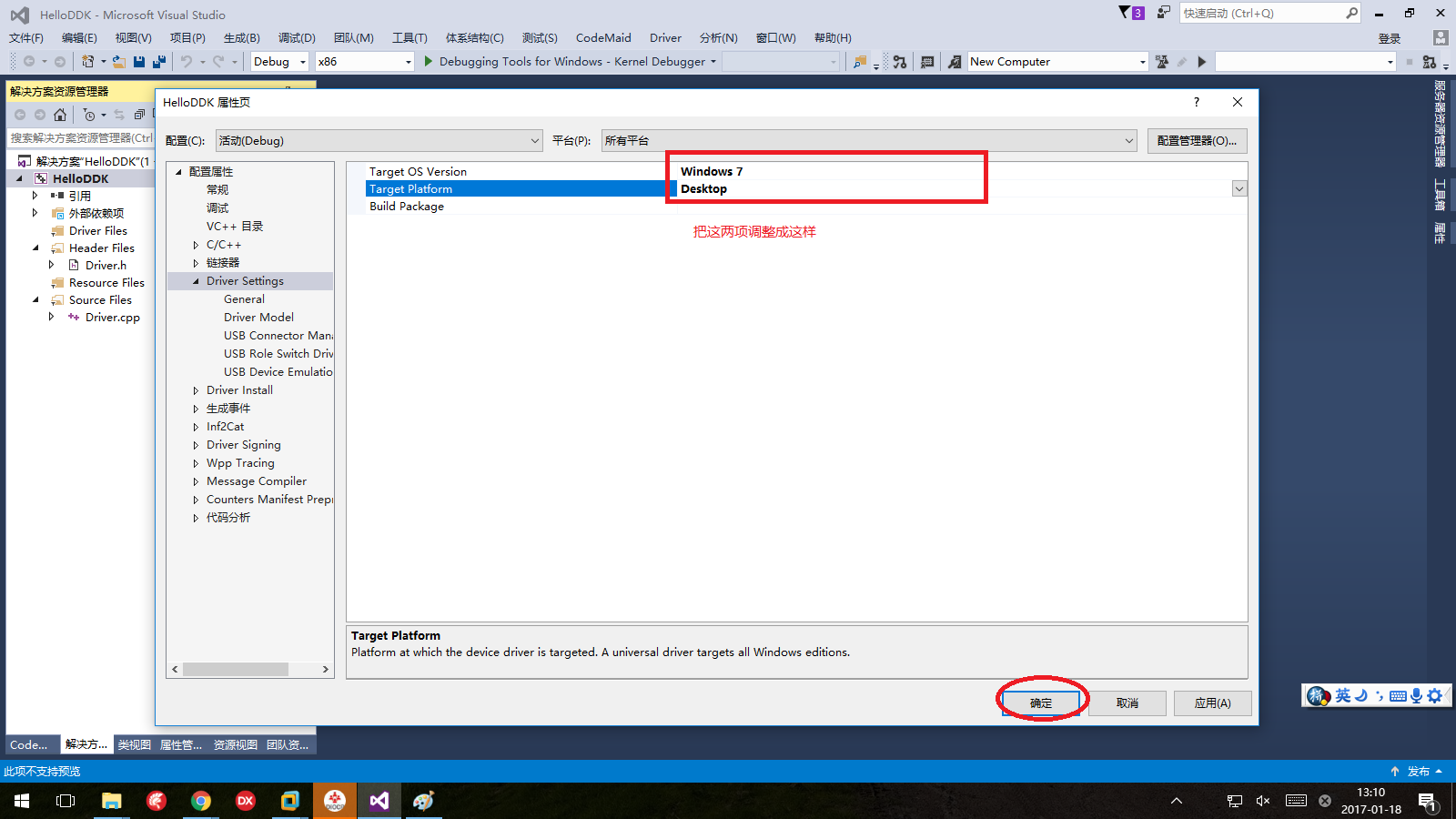This screenshot has width=1456, height=819.
Task: Click the 应用(A) apply button
Action: tap(1213, 703)
